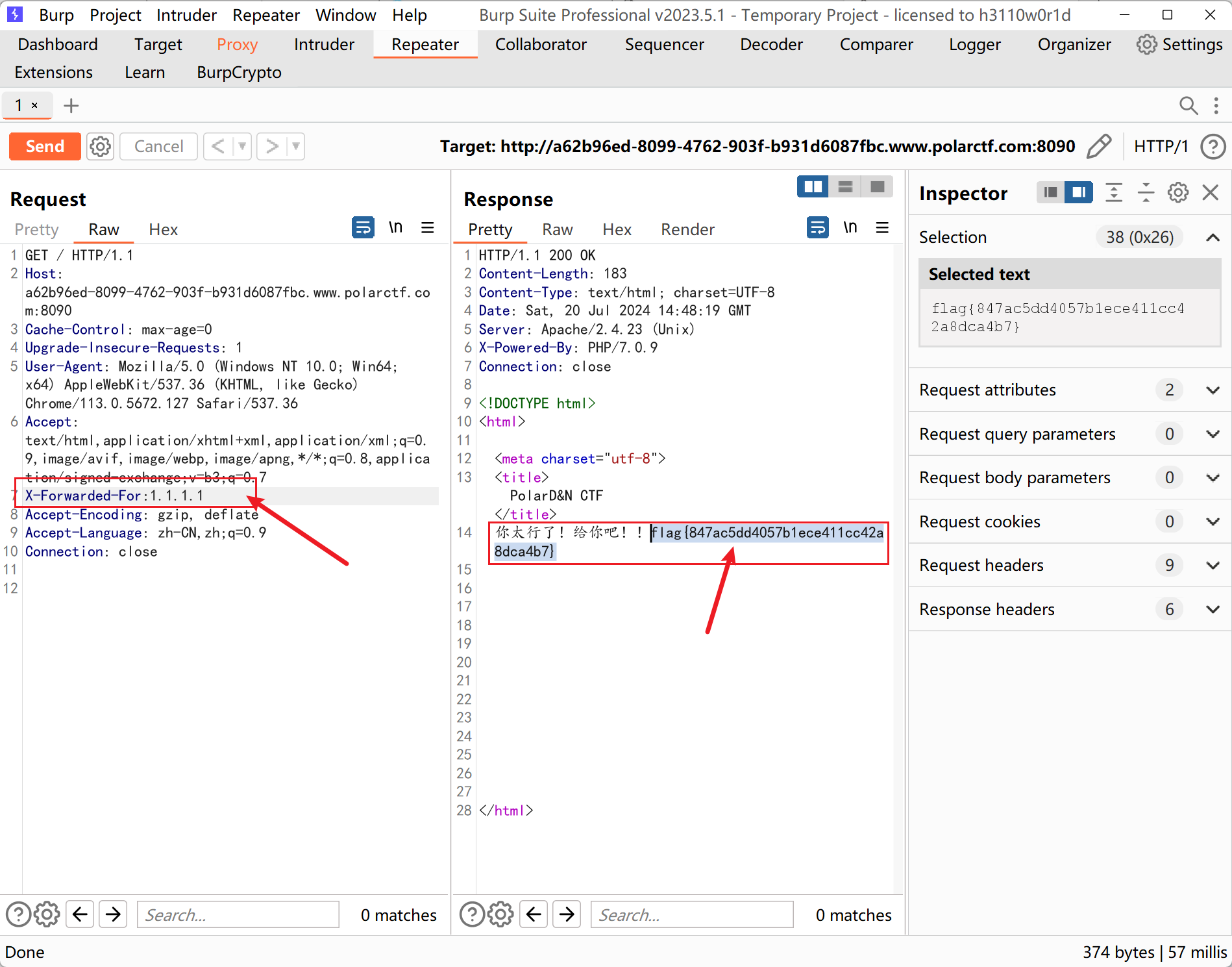
Task: Expand Request cookies section
Action: [1212, 521]
